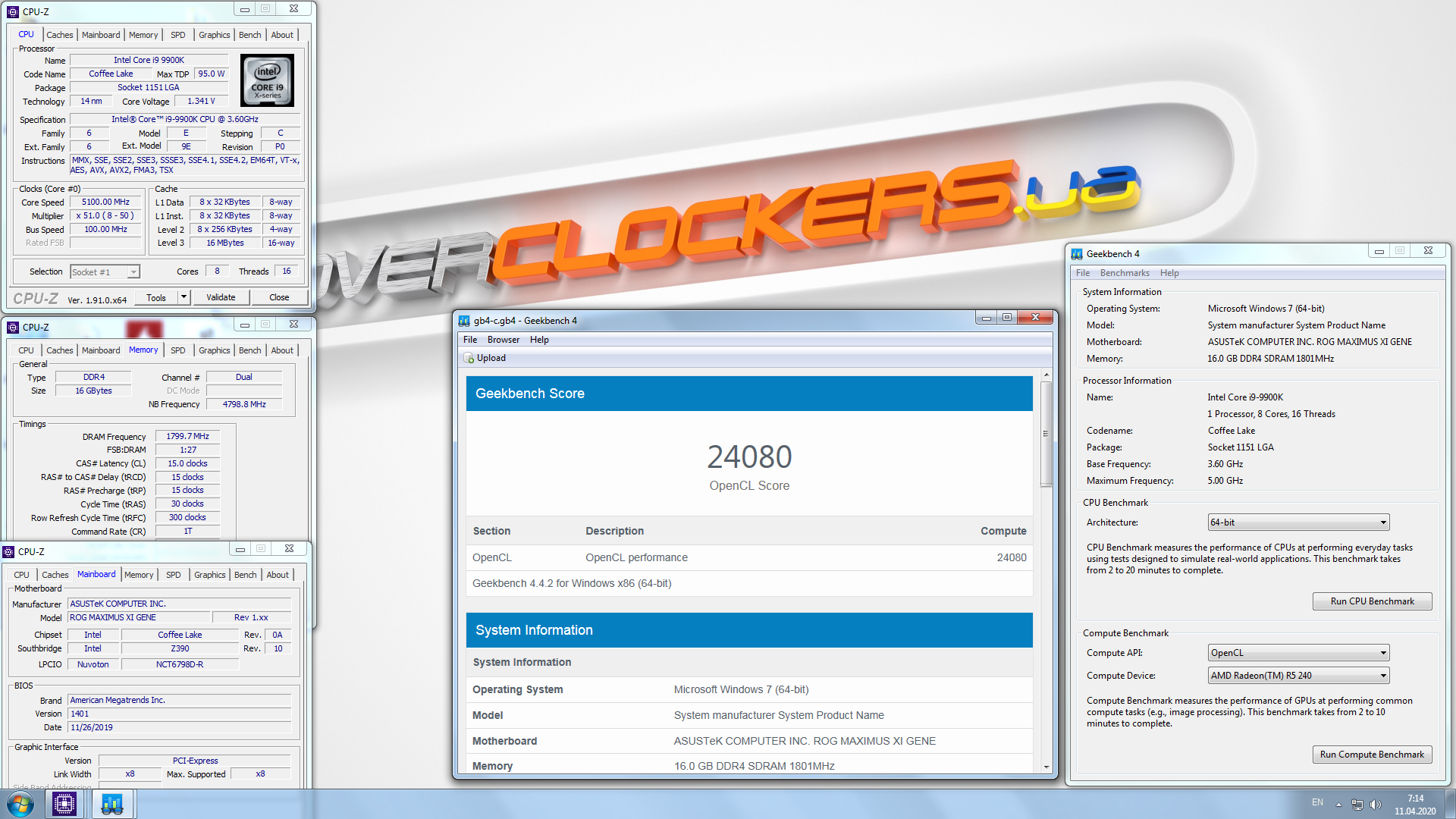
Task: Click the Show desktop strip on taskbar
Action: point(1450,804)
